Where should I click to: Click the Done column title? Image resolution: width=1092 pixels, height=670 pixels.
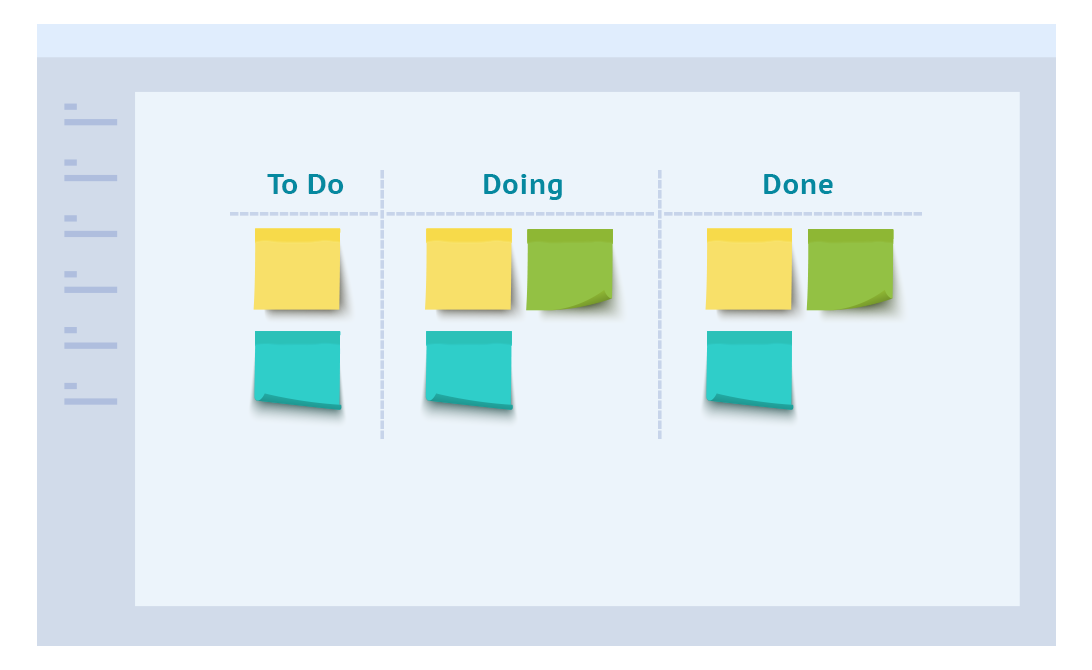point(797,185)
